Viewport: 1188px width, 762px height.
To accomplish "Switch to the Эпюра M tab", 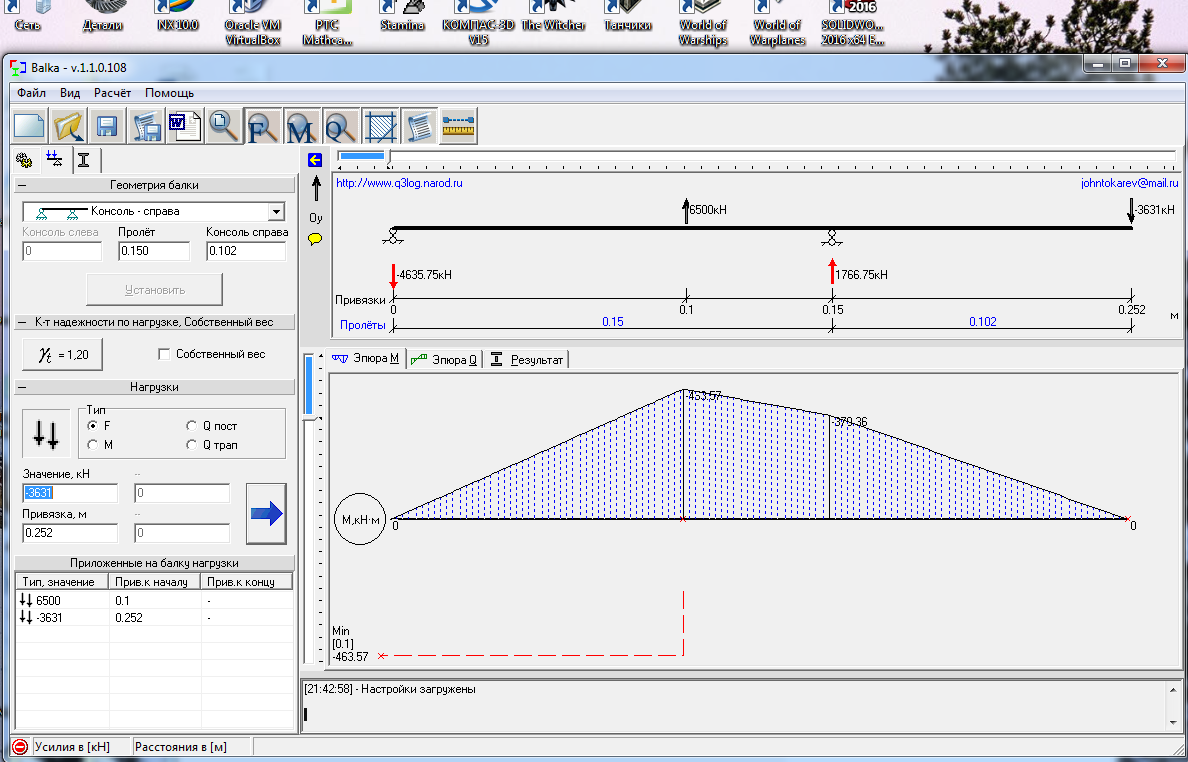I will [x=367, y=358].
